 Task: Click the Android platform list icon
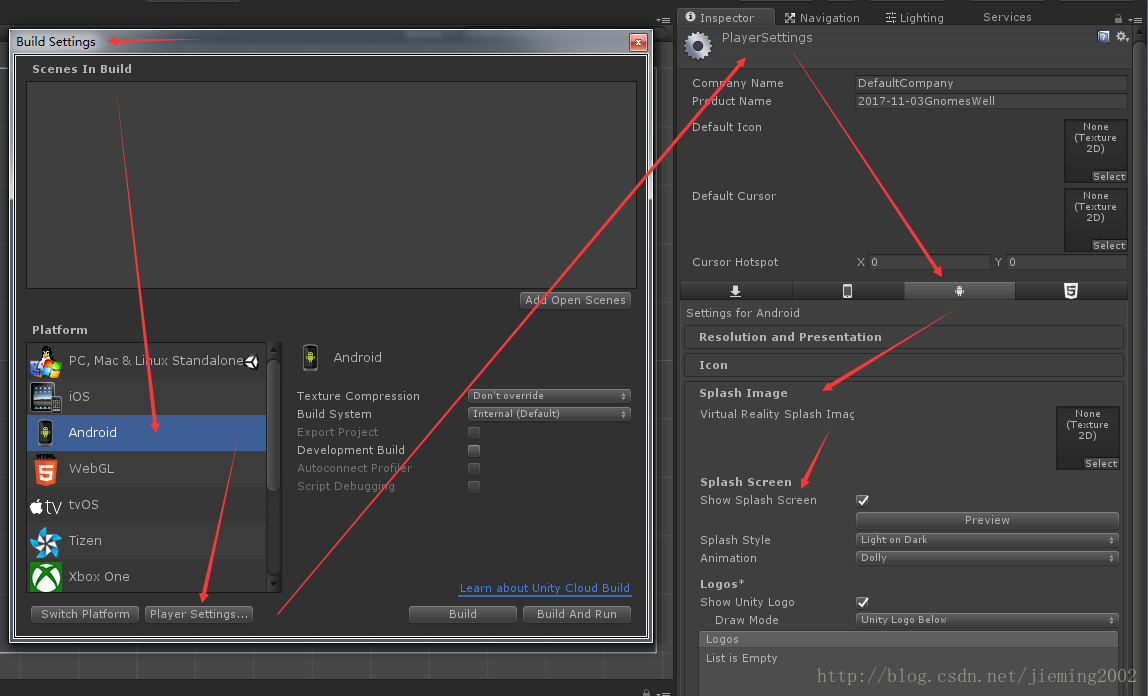[x=45, y=433]
